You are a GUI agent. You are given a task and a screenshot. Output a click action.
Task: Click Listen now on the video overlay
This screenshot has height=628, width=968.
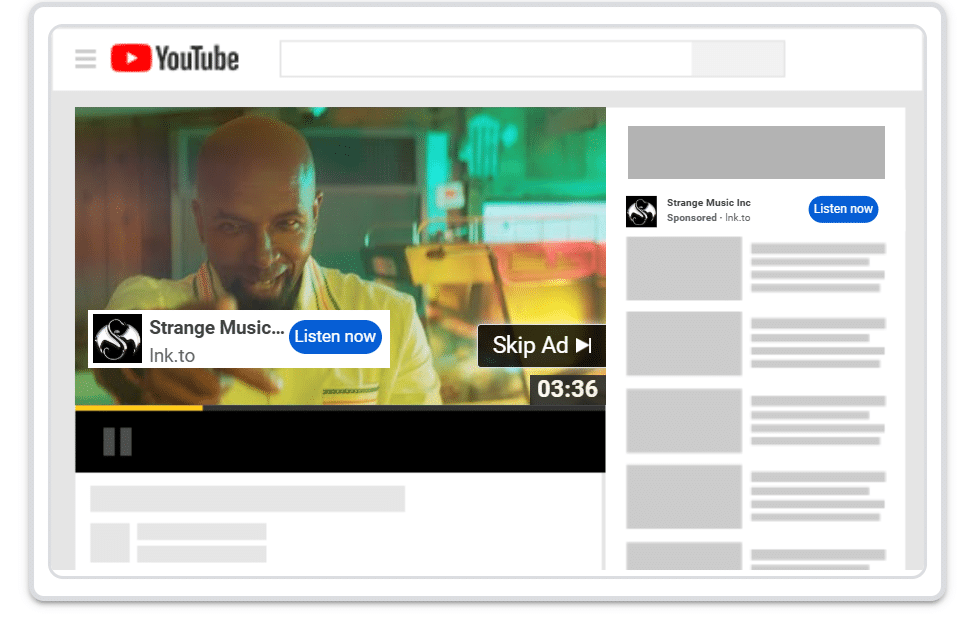click(x=335, y=337)
